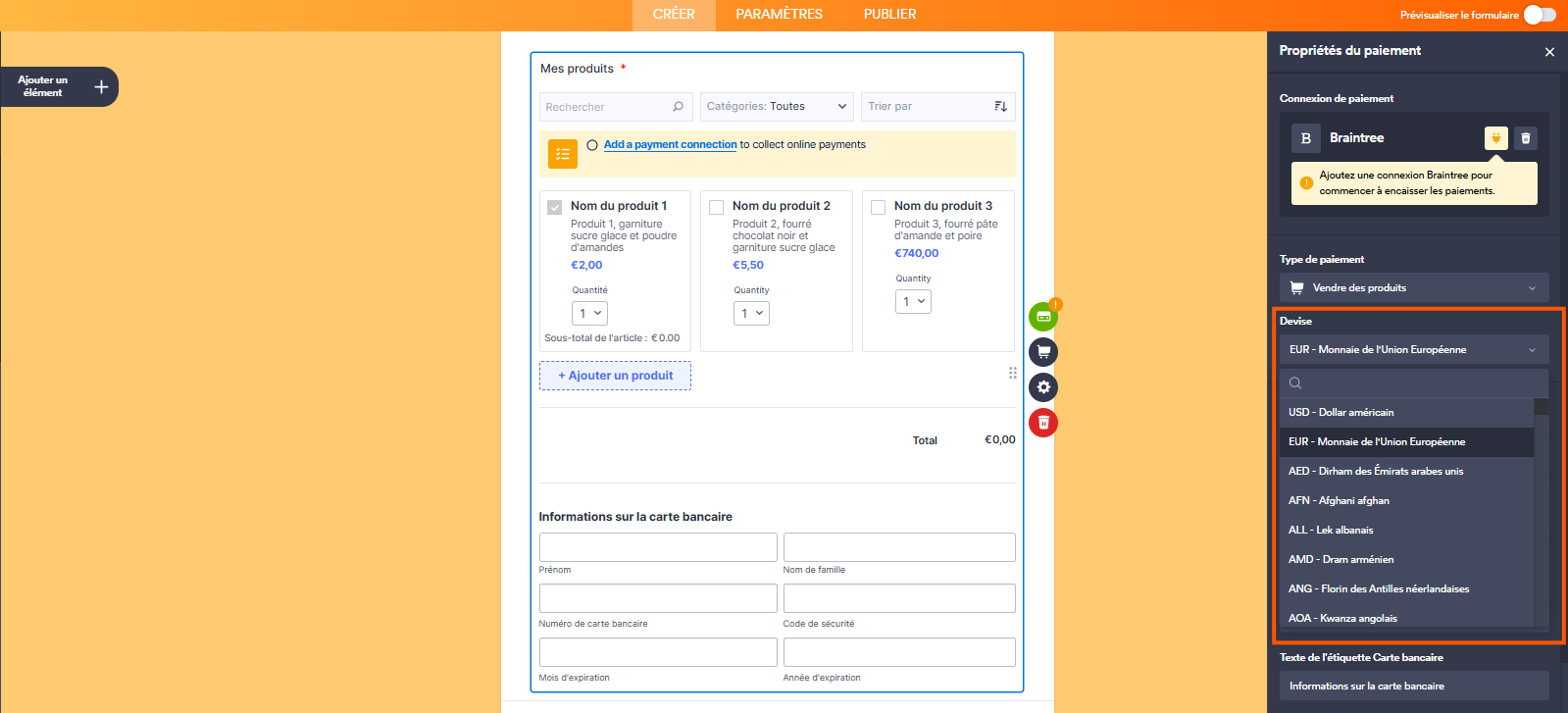Screen dimensions: 1568x713
Task: Open the Catégories: Toutes dropdown
Action: (x=777, y=106)
